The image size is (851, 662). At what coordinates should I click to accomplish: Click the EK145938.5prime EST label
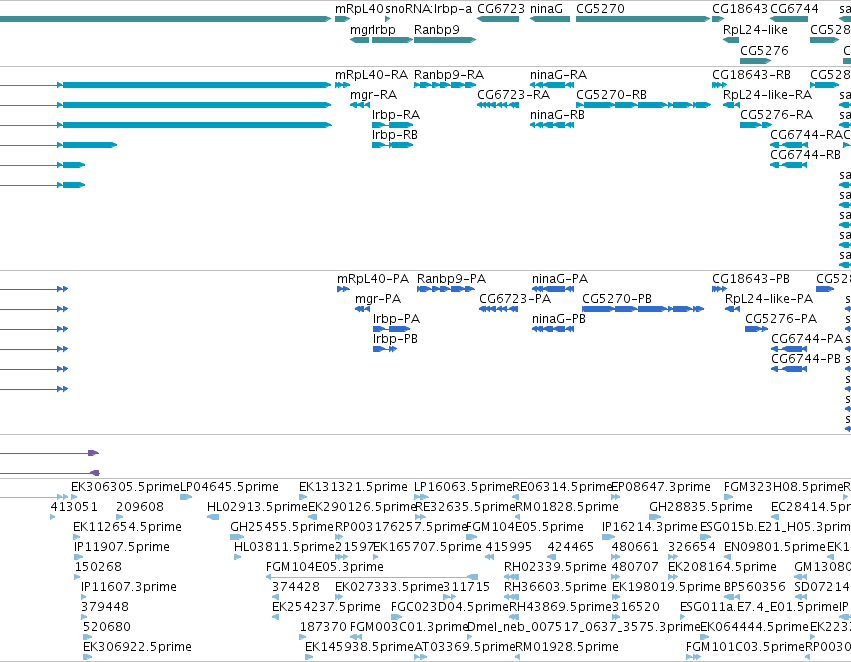click(359, 646)
